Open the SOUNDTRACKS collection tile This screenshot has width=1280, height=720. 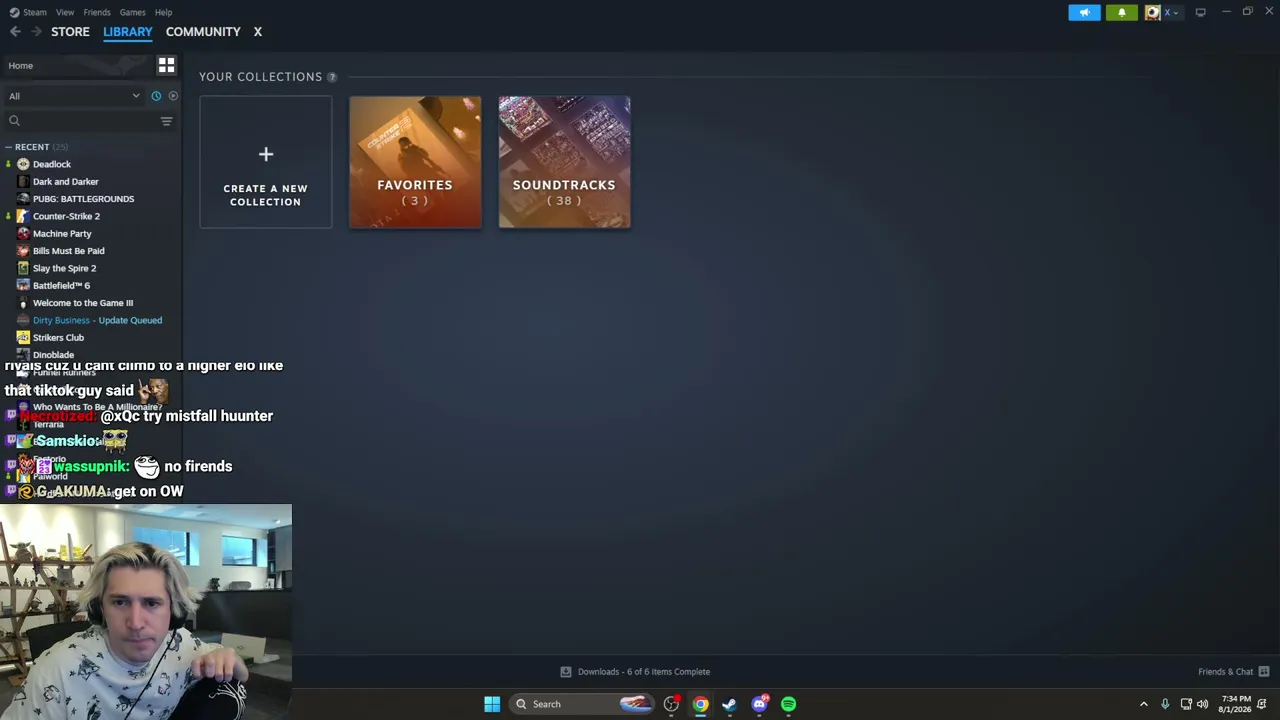564,162
